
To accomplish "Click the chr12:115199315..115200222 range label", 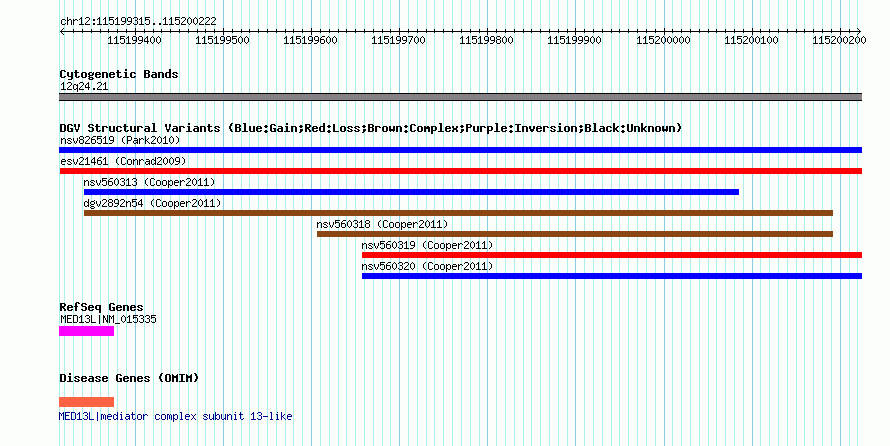I will click(x=138, y=22).
